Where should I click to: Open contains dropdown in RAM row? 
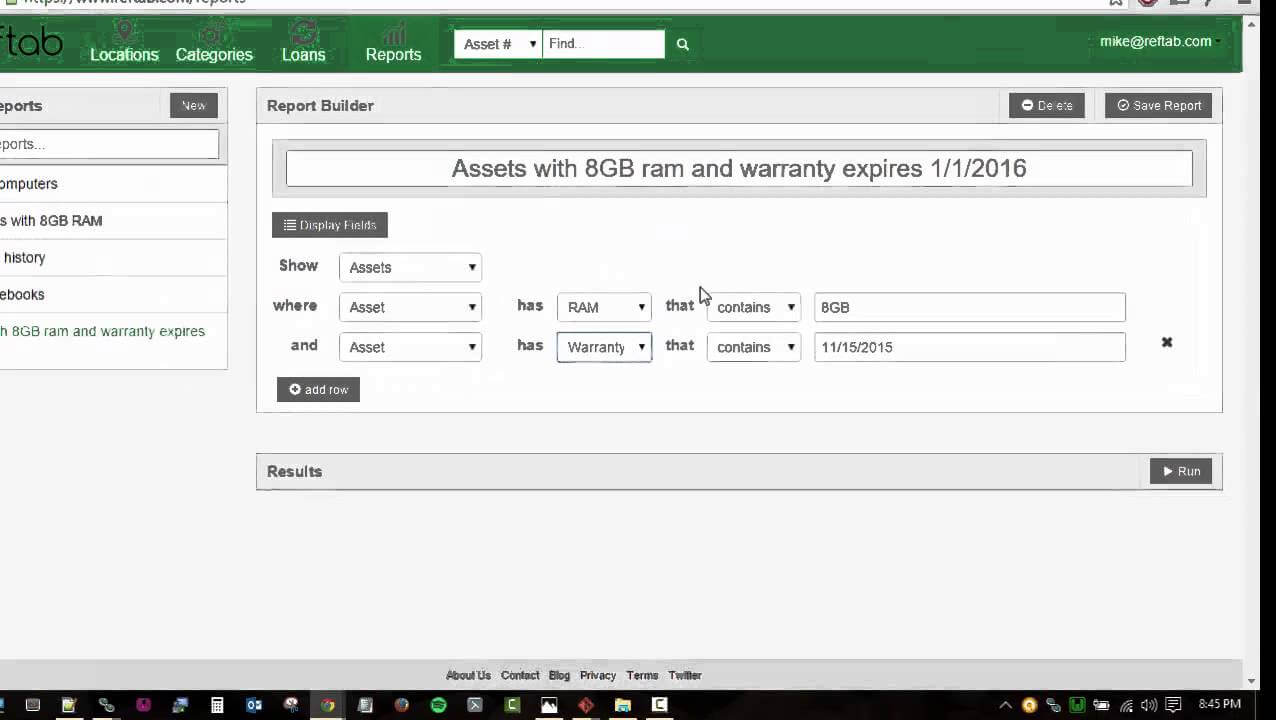(x=754, y=307)
